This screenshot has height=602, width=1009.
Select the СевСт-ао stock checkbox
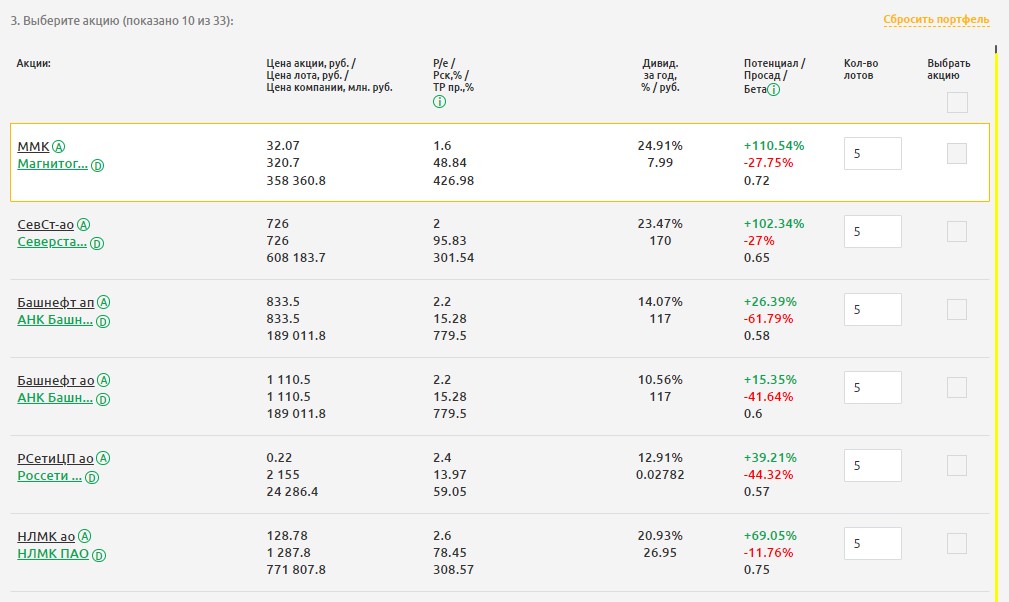click(x=957, y=231)
